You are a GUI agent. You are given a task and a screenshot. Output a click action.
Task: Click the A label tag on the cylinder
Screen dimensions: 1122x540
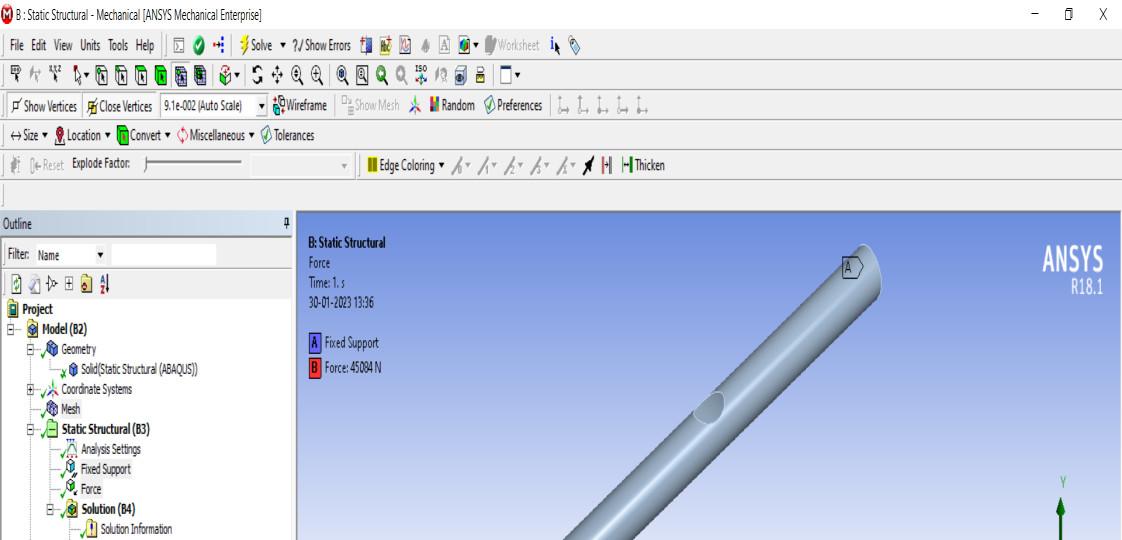tap(852, 268)
